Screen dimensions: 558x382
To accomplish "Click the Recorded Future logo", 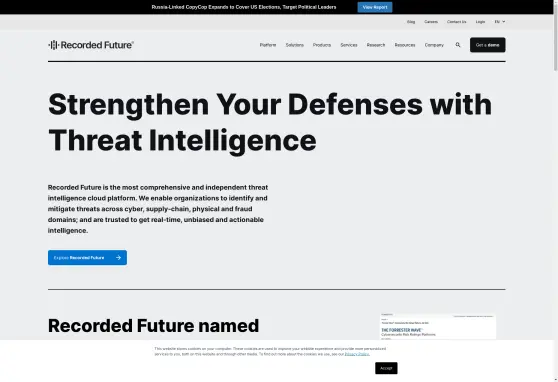I will (91, 45).
